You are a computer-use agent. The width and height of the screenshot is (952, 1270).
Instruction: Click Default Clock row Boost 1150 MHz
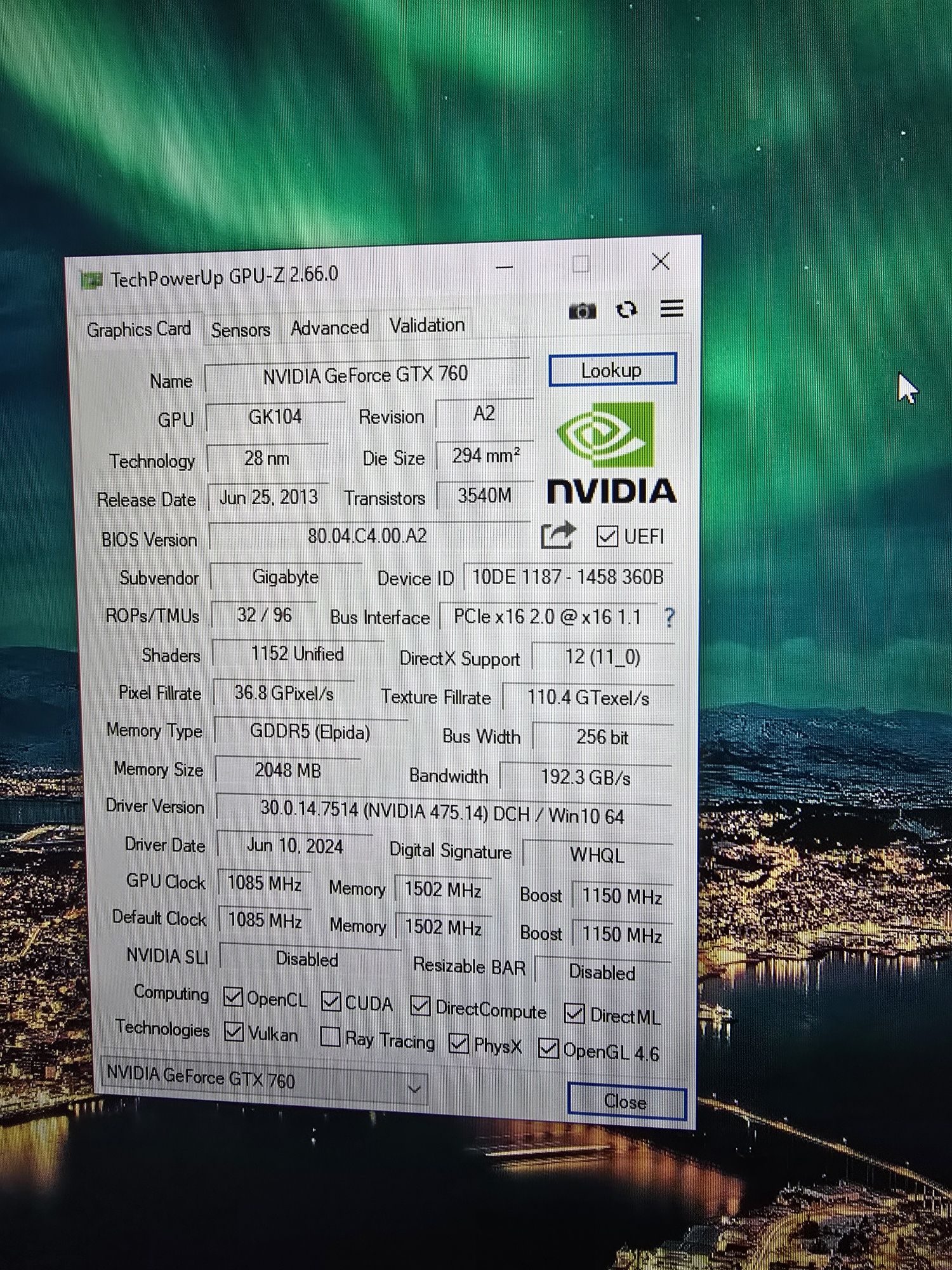click(x=622, y=934)
